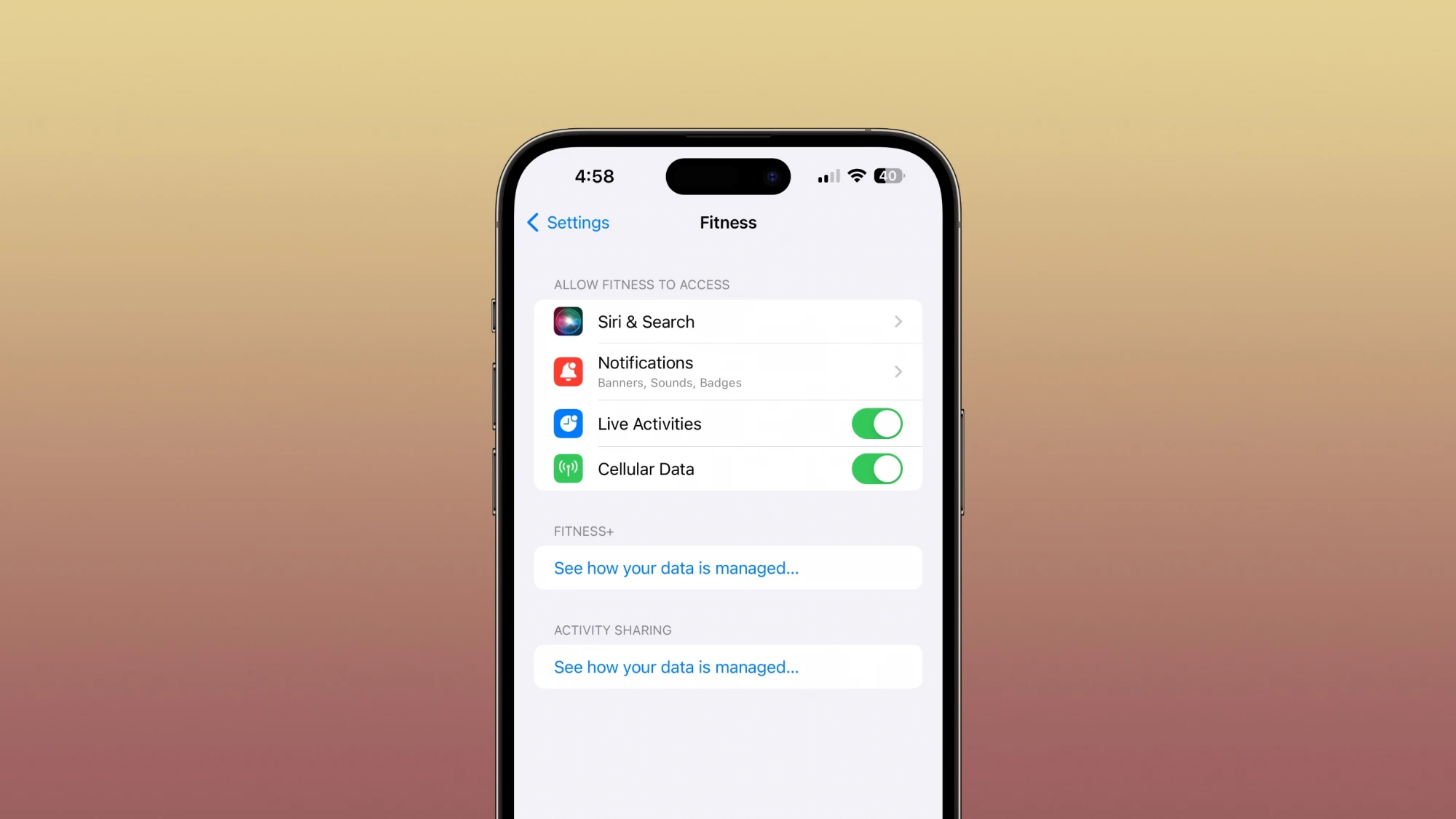This screenshot has height=819, width=1456.
Task: Open Activity Sharing data management link
Action: 676,666
